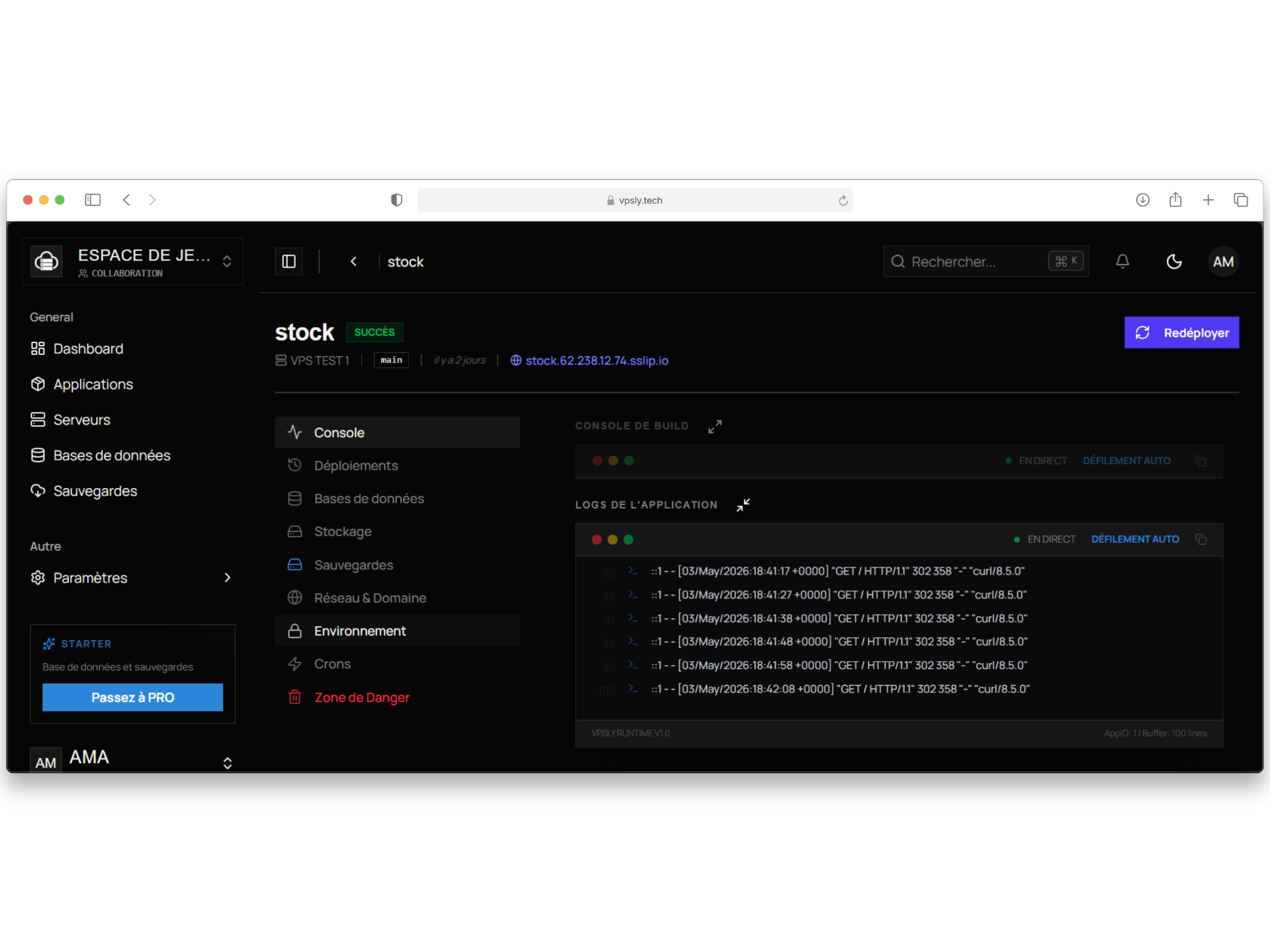Click the Safari sidebar toggle icon

tap(93, 200)
